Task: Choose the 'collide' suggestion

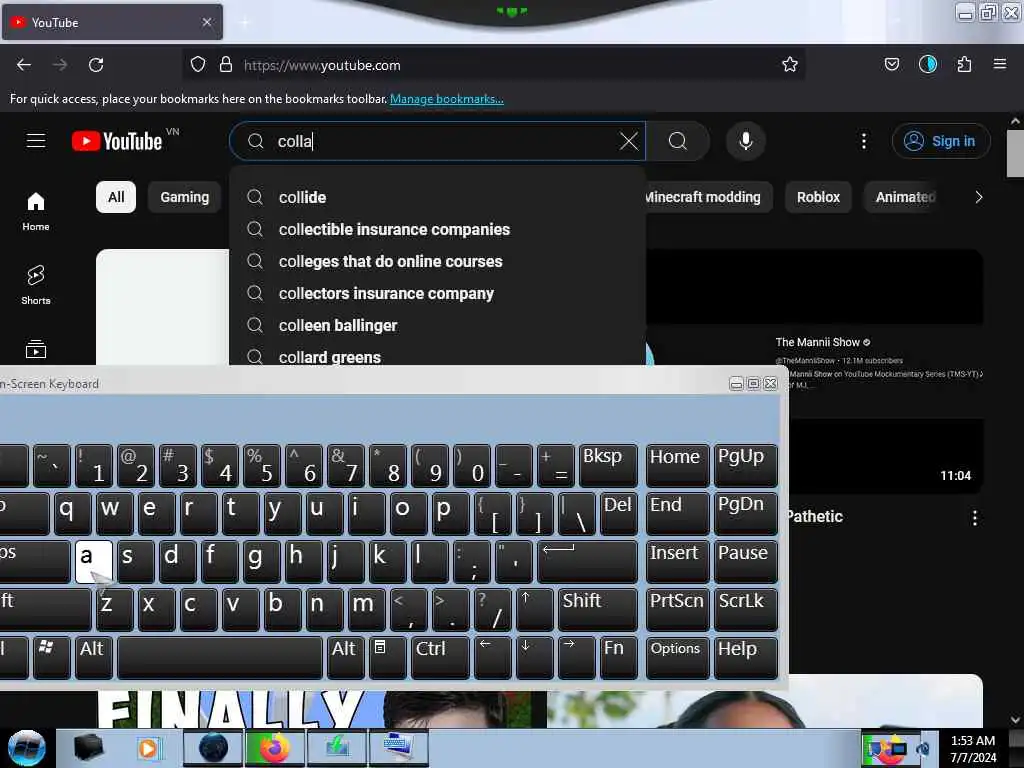Action: pyautogui.click(x=438, y=197)
